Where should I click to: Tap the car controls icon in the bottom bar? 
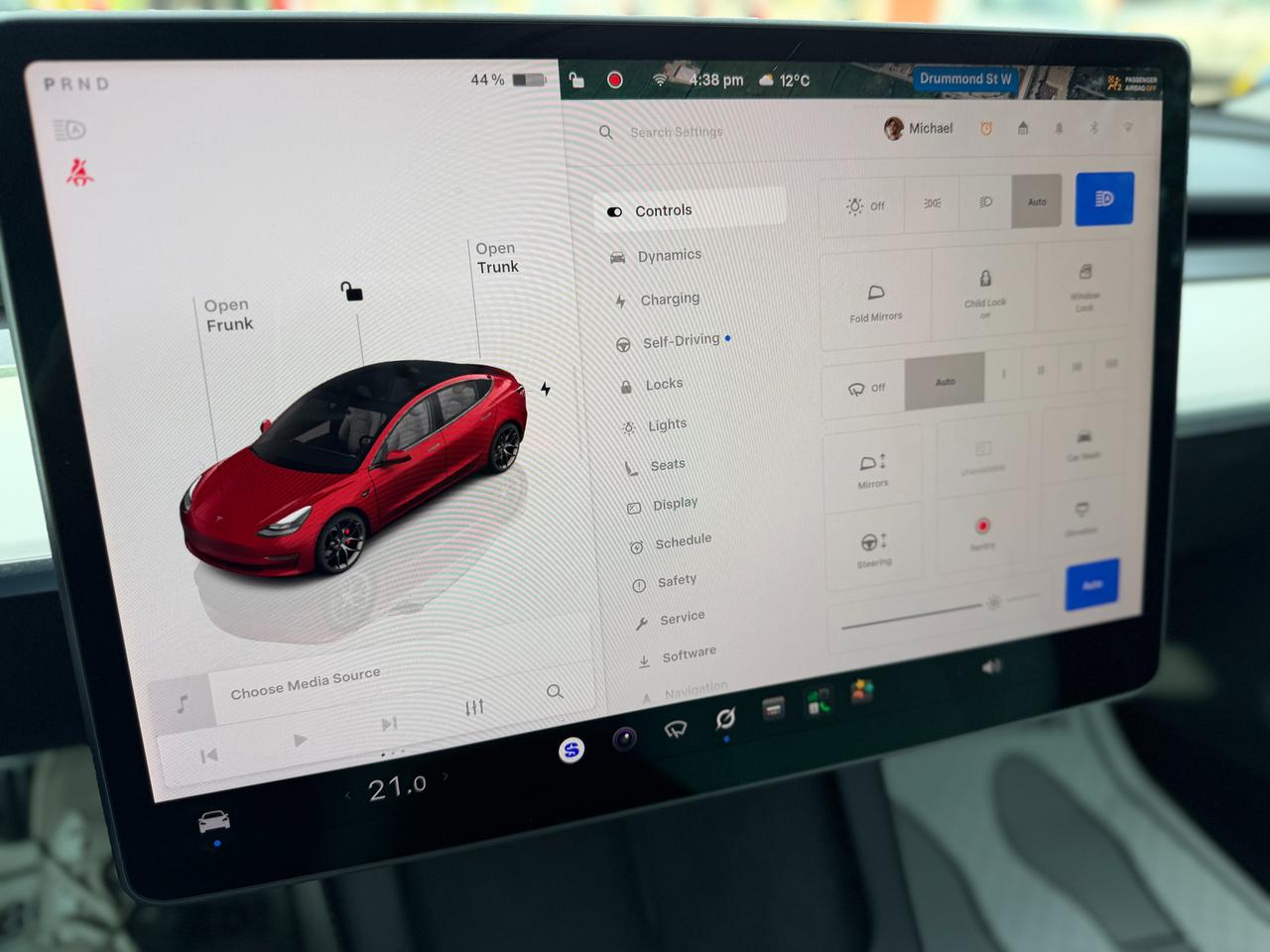(x=214, y=822)
